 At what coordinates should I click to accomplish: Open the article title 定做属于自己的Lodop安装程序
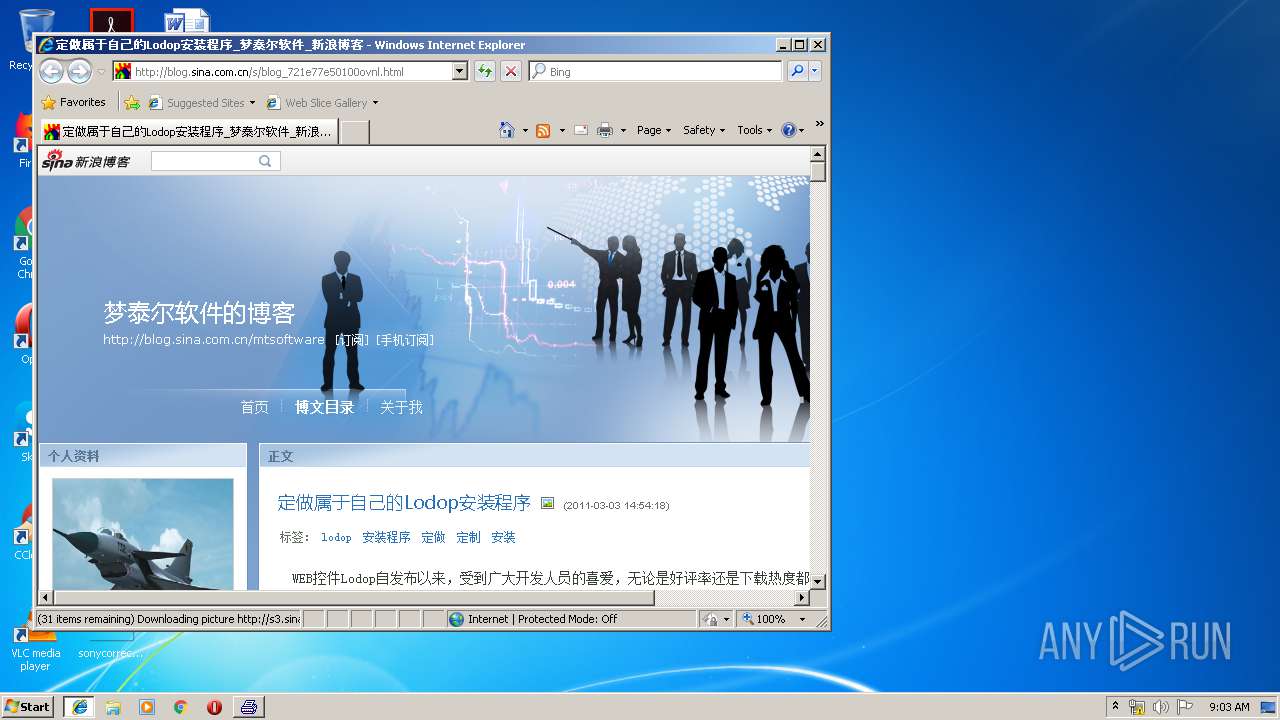(404, 503)
